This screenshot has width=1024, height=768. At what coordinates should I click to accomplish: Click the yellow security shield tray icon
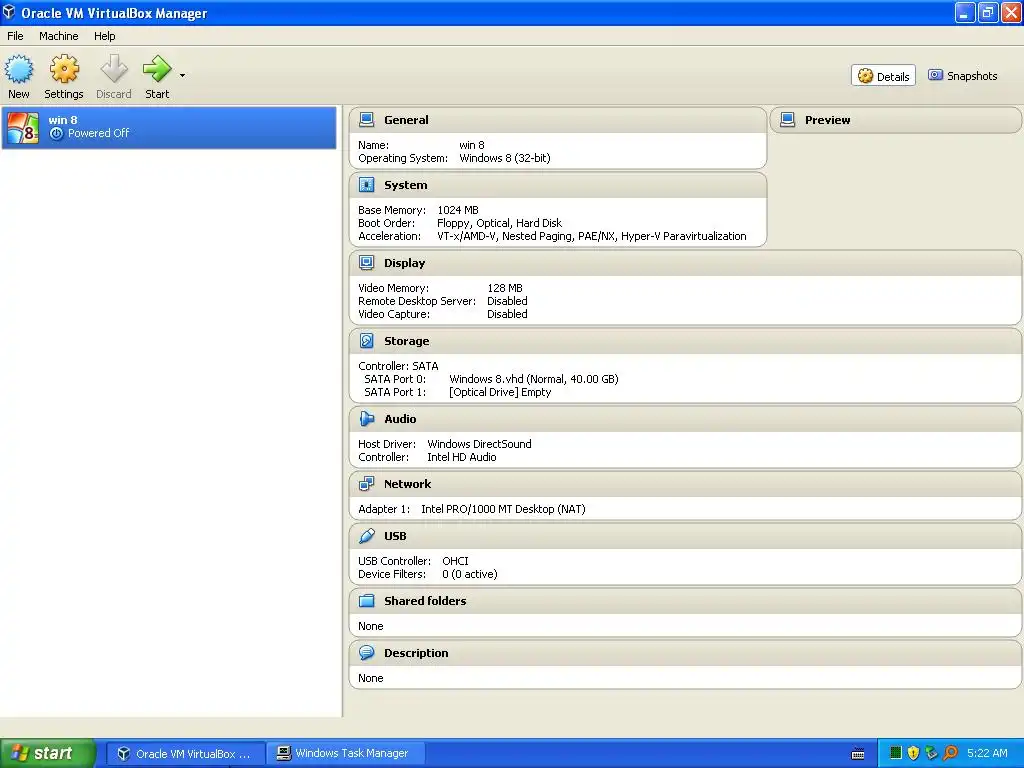point(914,753)
